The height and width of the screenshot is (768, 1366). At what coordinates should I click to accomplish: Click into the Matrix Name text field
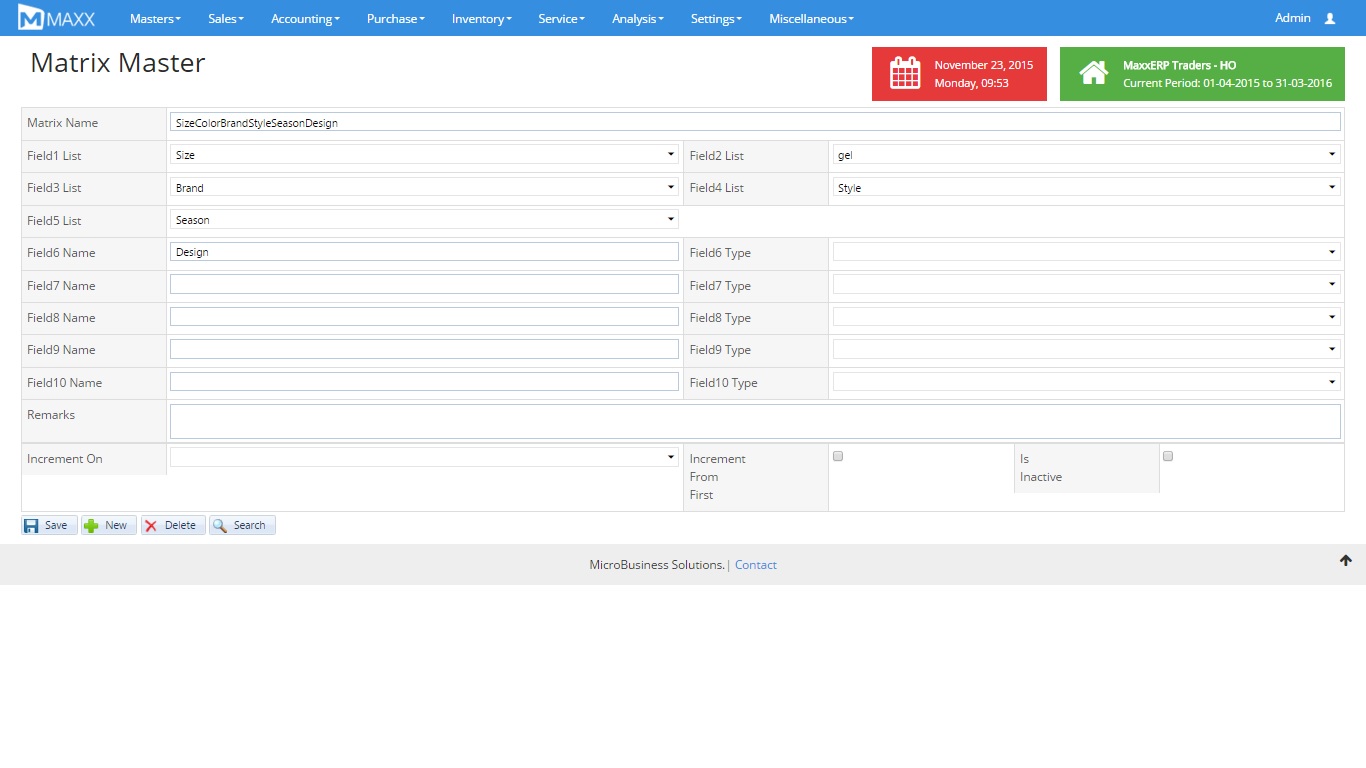click(x=755, y=122)
